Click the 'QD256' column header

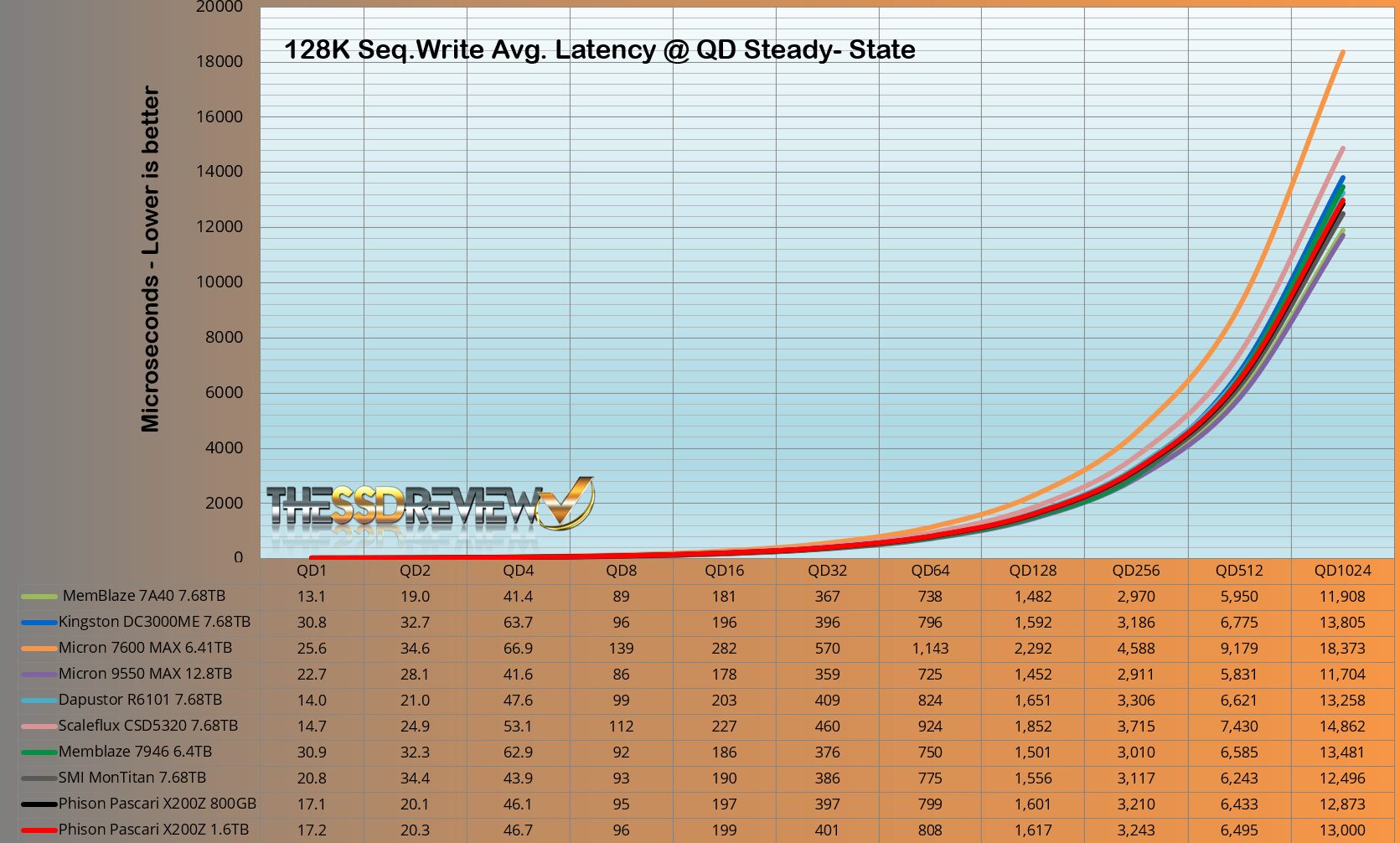[x=1136, y=571]
